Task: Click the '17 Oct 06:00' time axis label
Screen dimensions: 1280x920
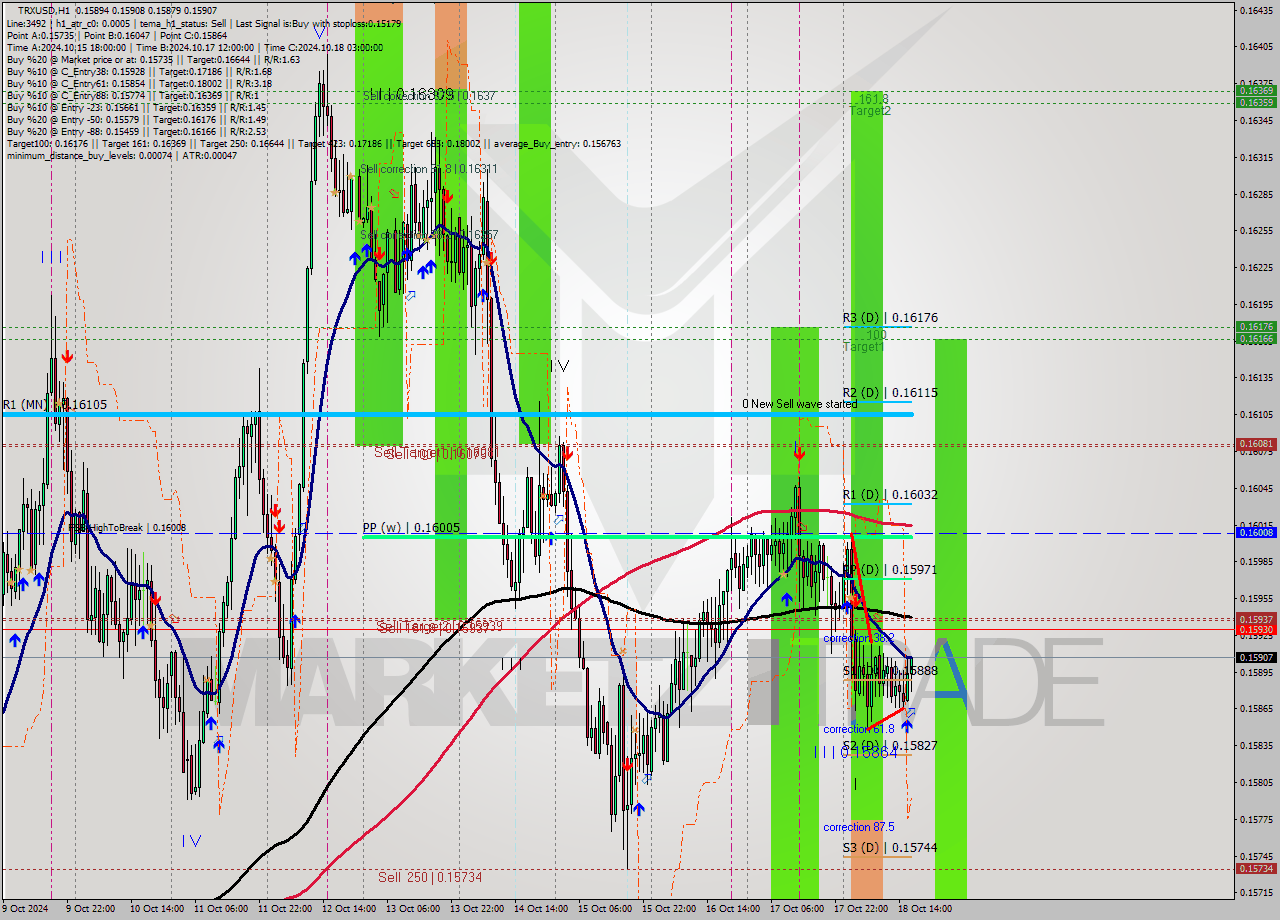Action: pos(797,909)
